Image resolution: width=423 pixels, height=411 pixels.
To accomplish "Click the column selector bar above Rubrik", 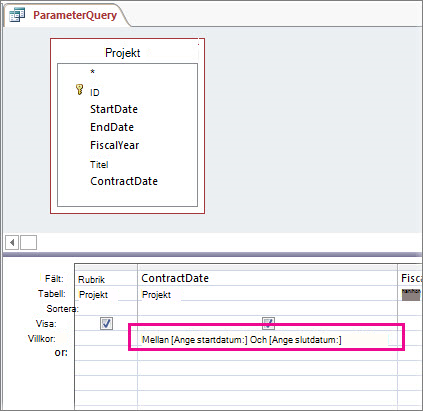I will click(106, 267).
